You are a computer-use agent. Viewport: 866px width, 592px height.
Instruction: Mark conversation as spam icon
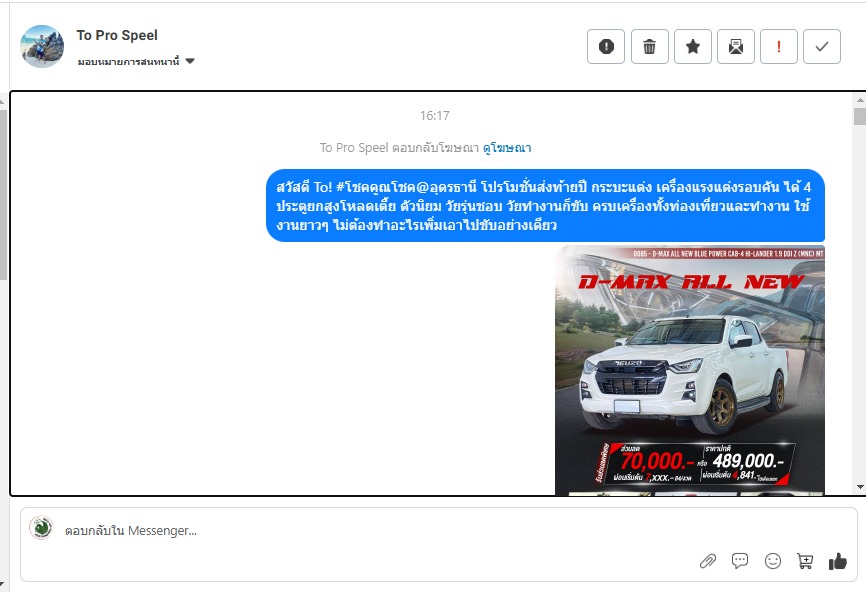606,46
